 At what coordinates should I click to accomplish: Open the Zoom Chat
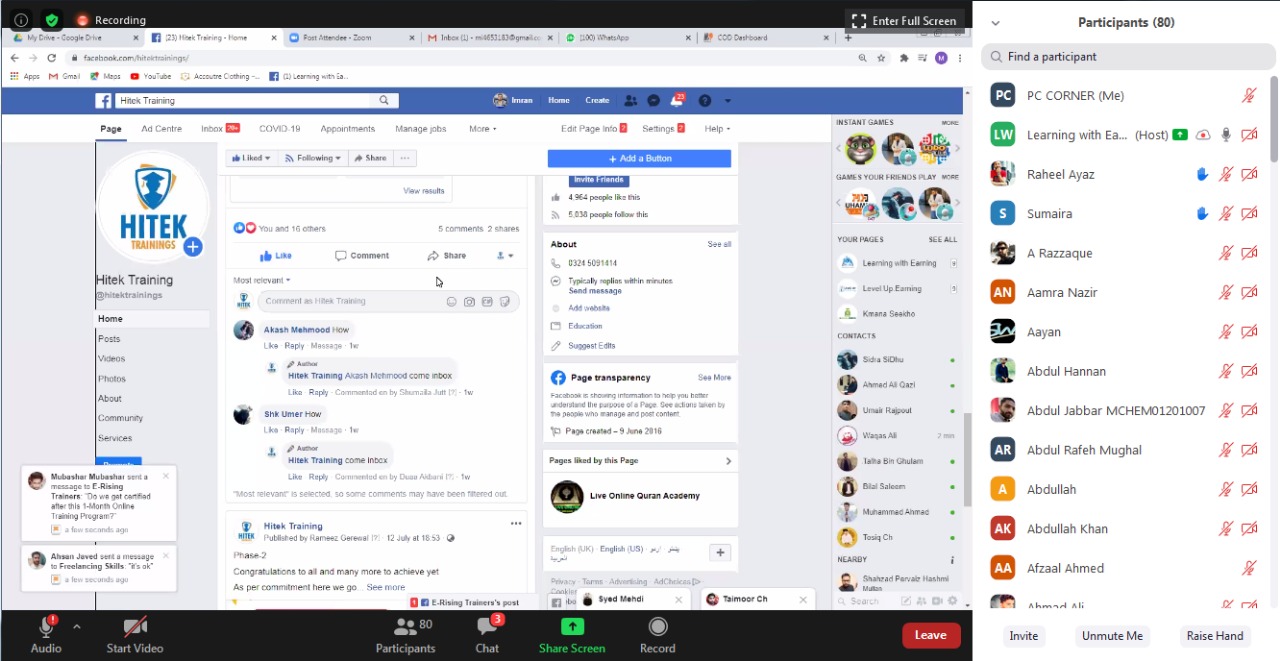click(487, 635)
